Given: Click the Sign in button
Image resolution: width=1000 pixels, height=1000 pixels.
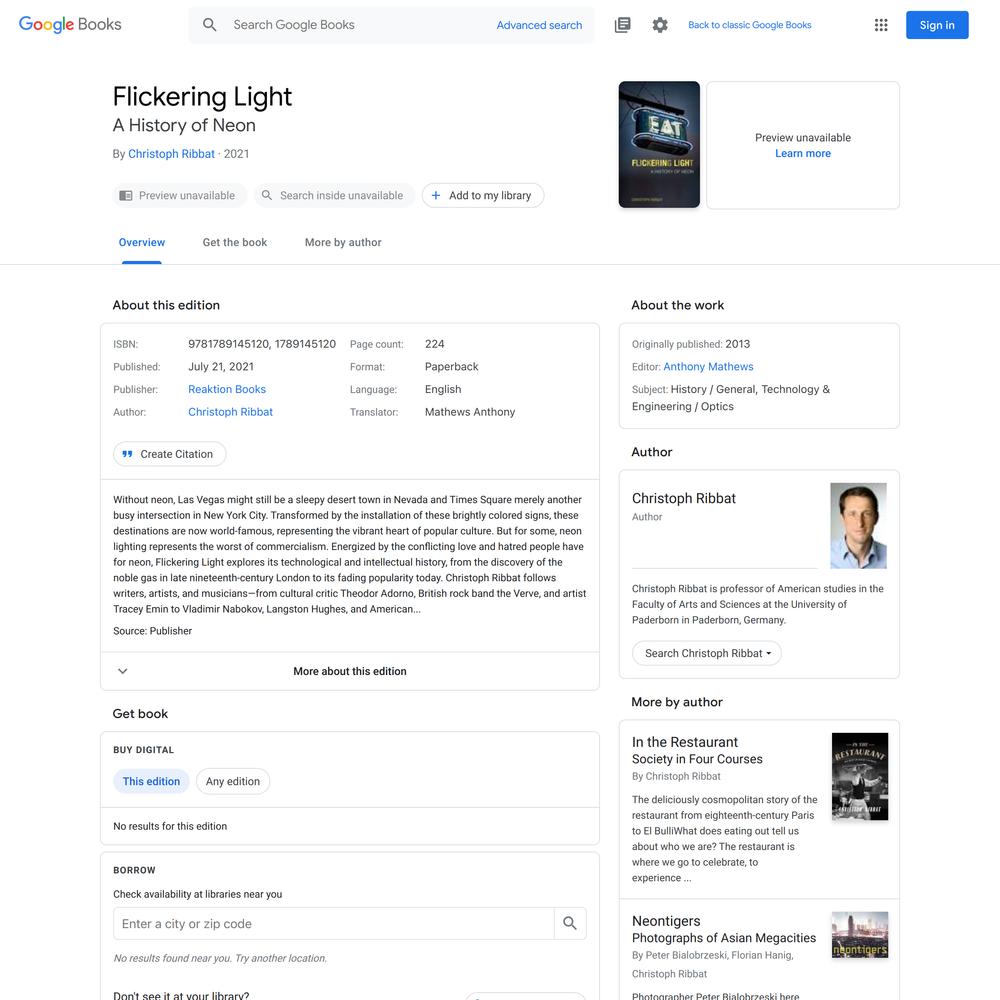Looking at the screenshot, I should click(937, 25).
